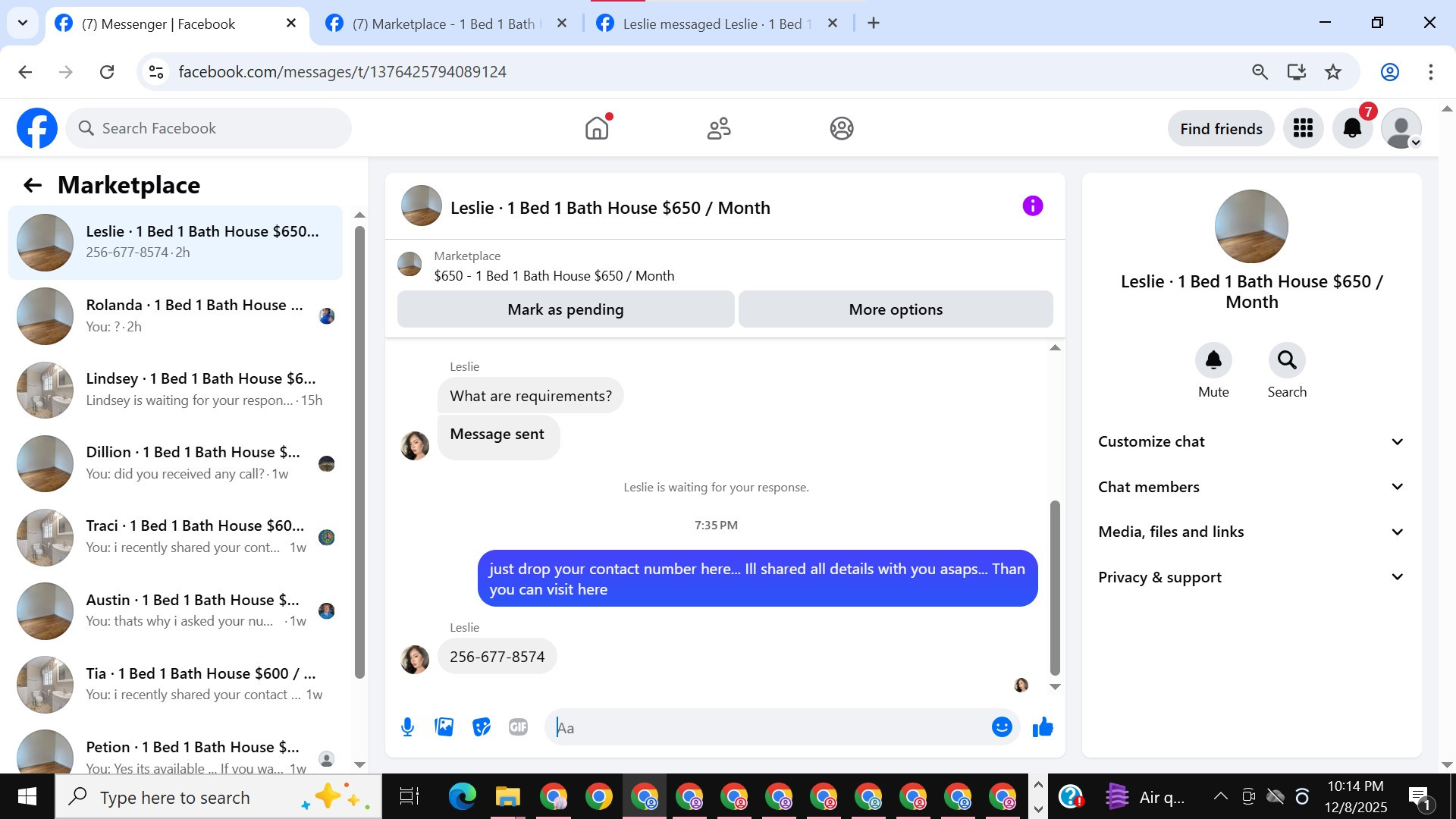Viewport: 1456px width, 819px height.
Task: Send a thumbs-up like
Action: [x=1043, y=727]
